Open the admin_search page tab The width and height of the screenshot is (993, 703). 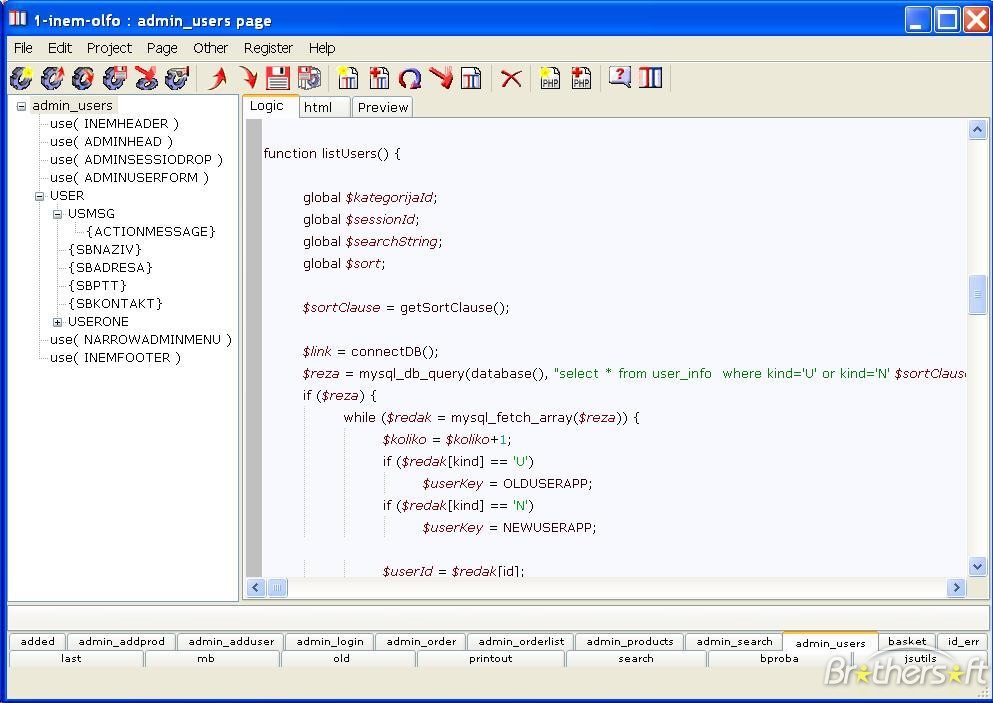click(x=735, y=642)
